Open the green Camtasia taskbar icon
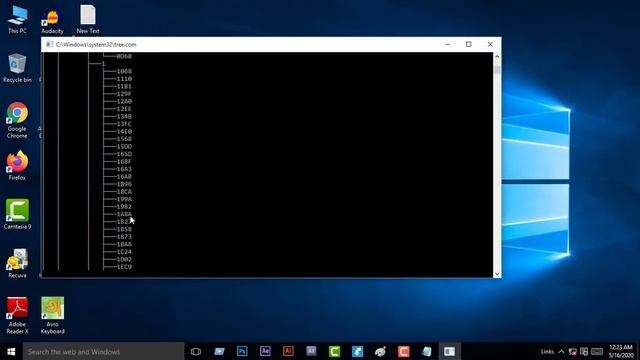 (x=334, y=351)
